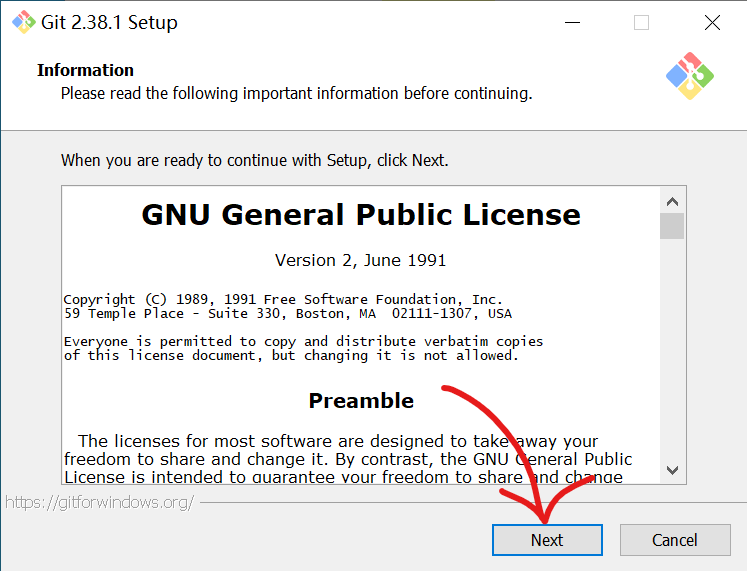Minimize the Git Setup window
Image resolution: width=747 pixels, height=571 pixels.
[x=572, y=22]
